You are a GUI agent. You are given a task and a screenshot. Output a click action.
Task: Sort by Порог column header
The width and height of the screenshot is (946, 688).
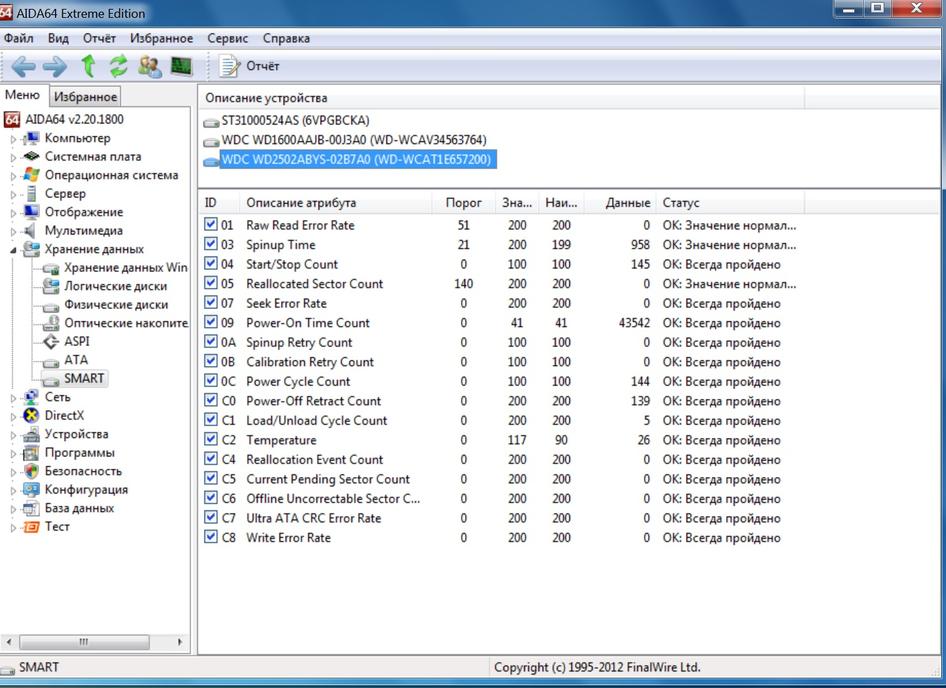(x=463, y=203)
